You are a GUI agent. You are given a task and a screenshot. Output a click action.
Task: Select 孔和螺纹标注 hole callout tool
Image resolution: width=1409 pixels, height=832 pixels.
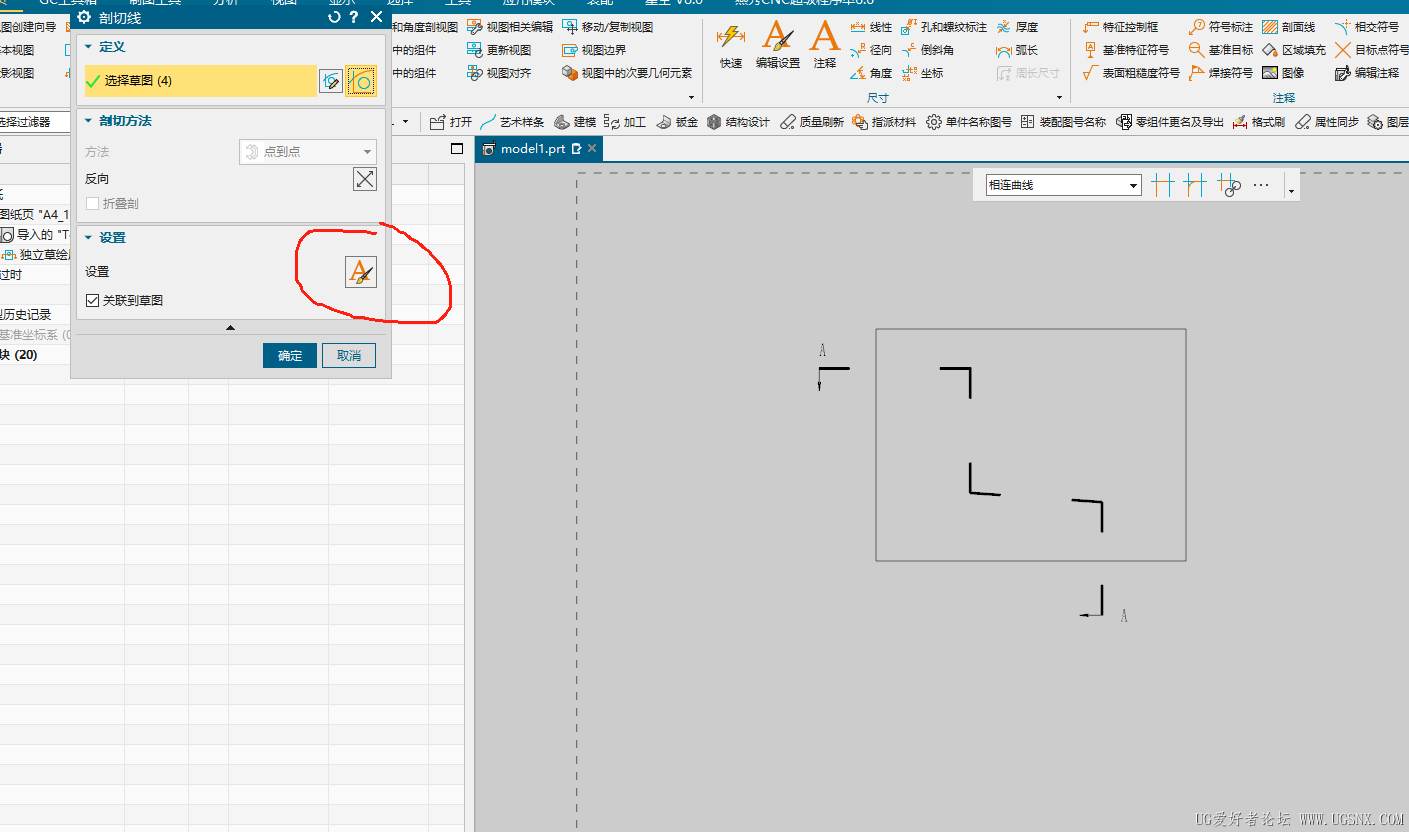pos(944,27)
